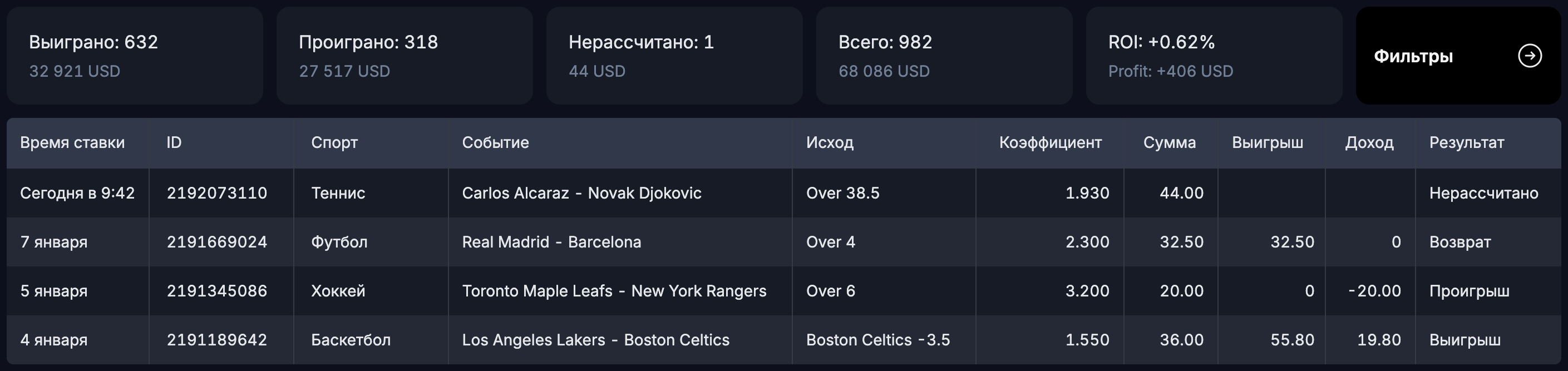Image resolution: width=1568 pixels, height=371 pixels.
Task: Click the Toronto Maple Leafs - New York Rangers row
Action: click(615, 291)
